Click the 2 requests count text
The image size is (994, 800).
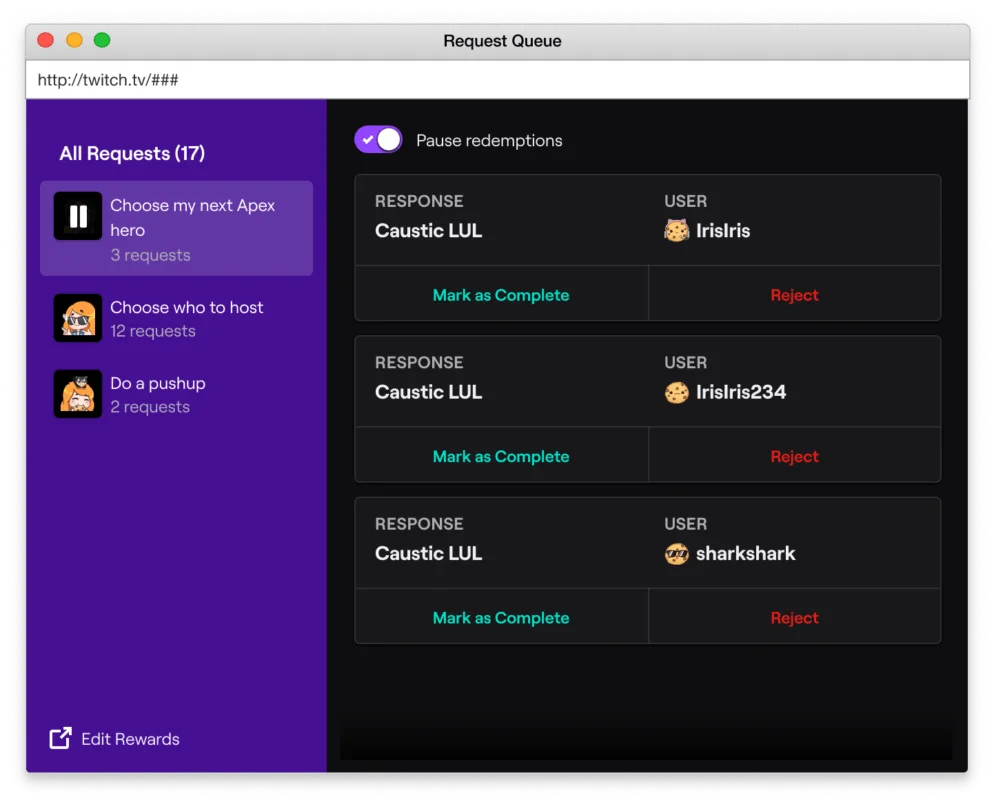click(x=150, y=407)
